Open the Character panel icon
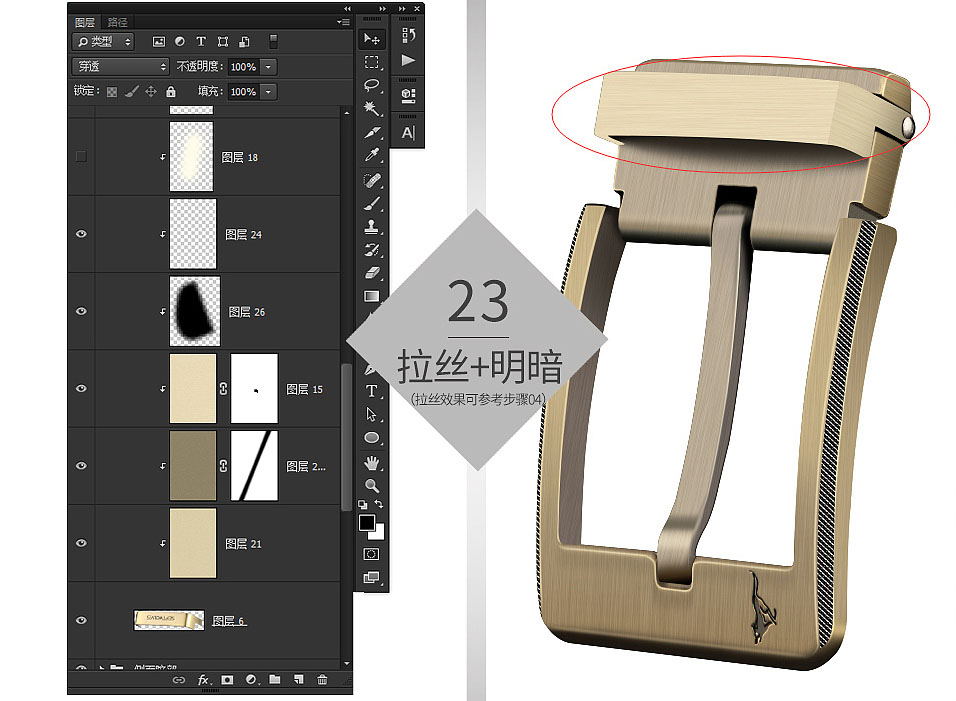Viewport: 956px width, 701px height. (408, 132)
